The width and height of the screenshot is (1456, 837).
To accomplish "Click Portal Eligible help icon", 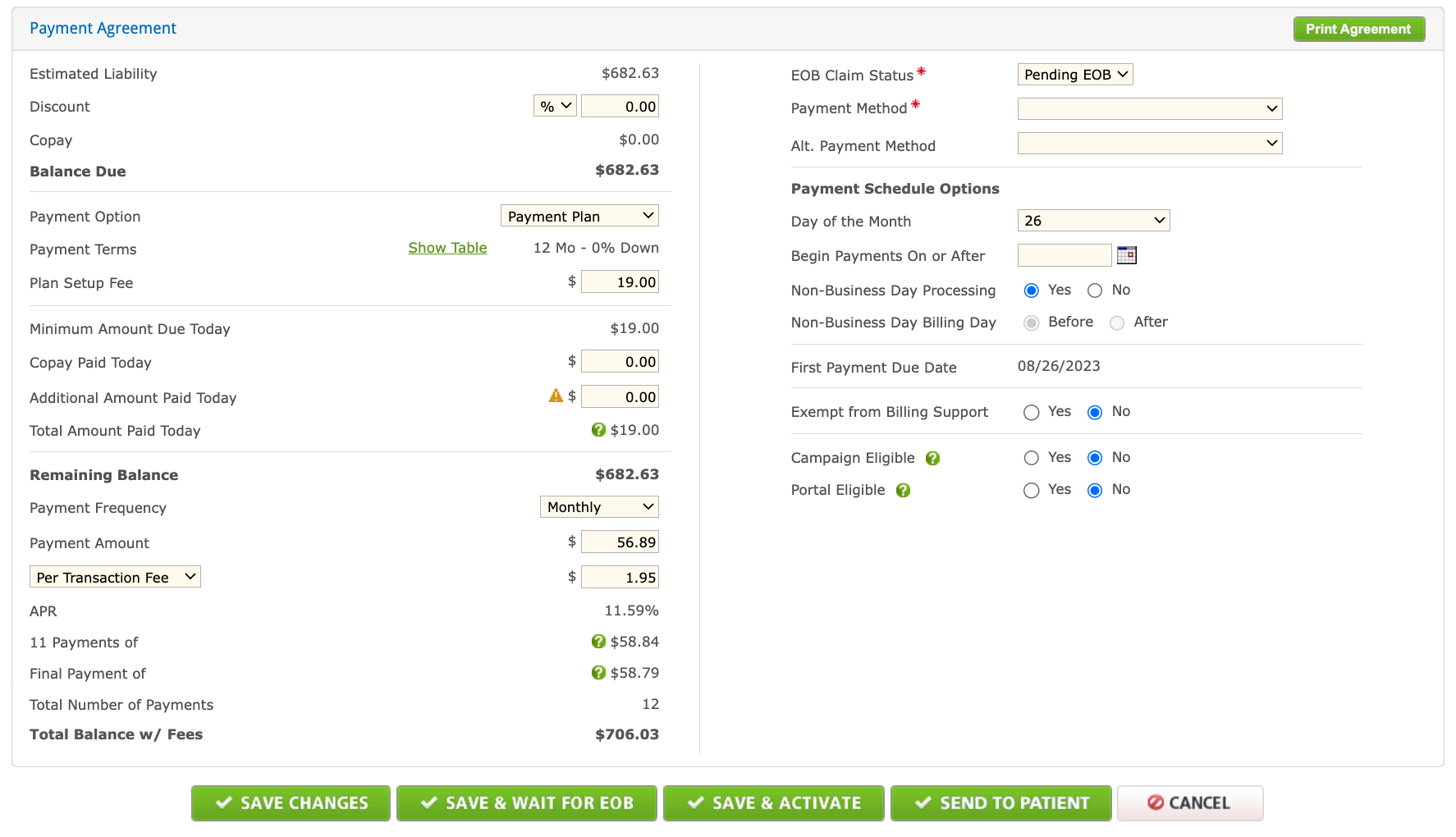I will [x=903, y=491].
